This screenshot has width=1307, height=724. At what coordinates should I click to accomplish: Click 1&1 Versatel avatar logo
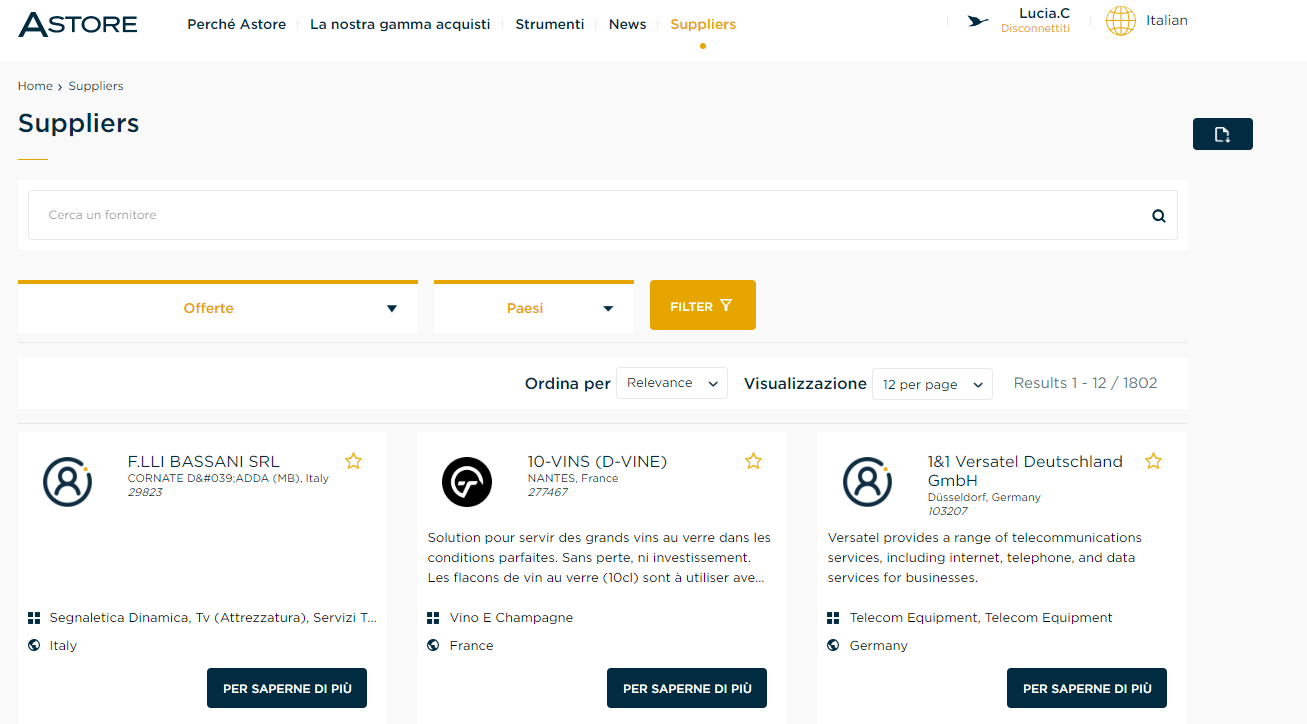867,482
